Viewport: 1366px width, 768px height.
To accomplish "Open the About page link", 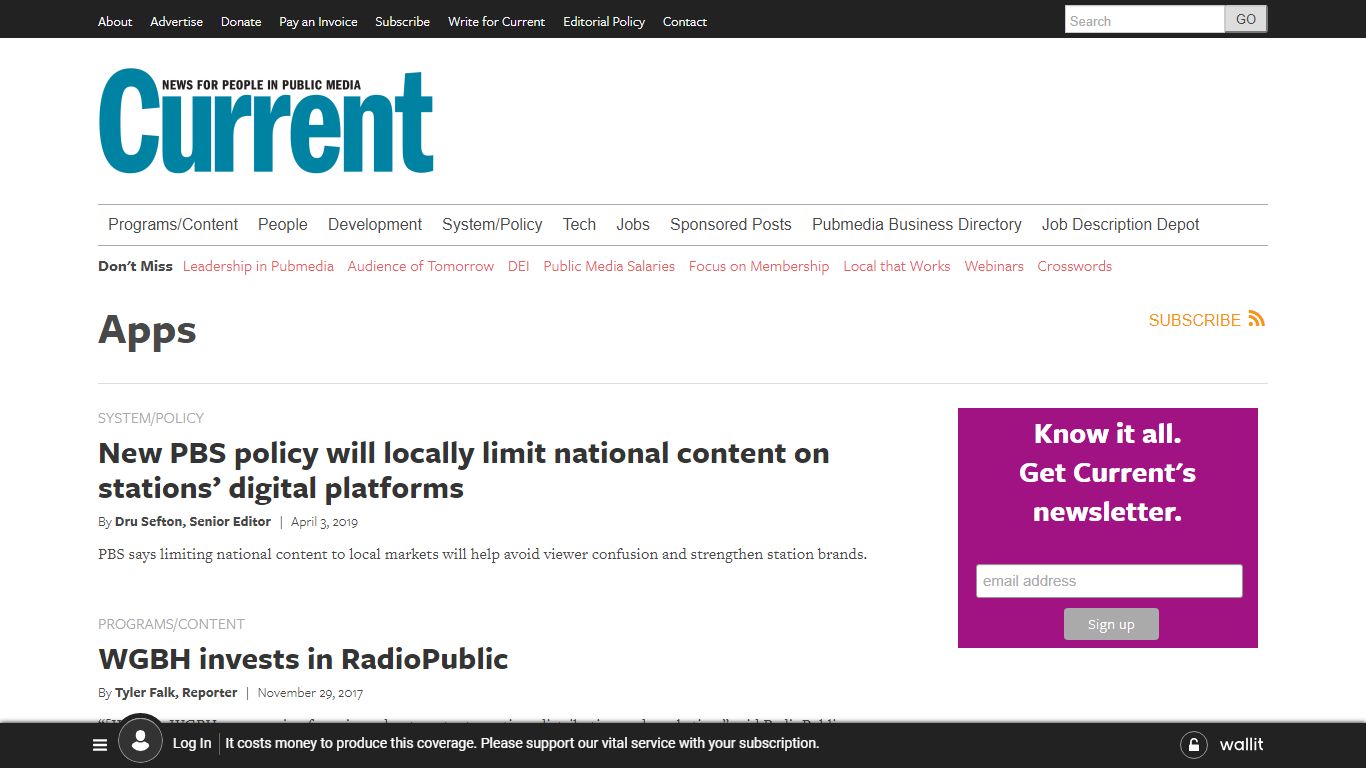I will coord(115,21).
